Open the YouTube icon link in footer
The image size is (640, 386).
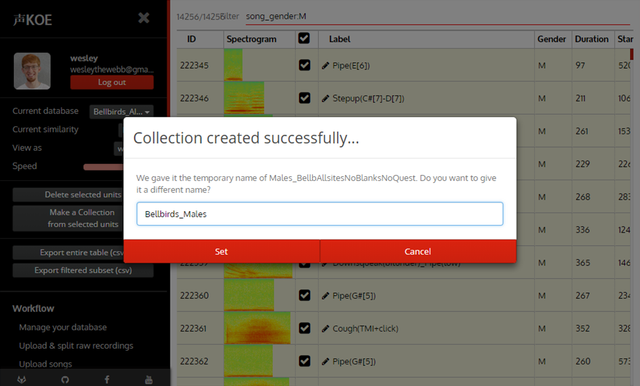149,379
